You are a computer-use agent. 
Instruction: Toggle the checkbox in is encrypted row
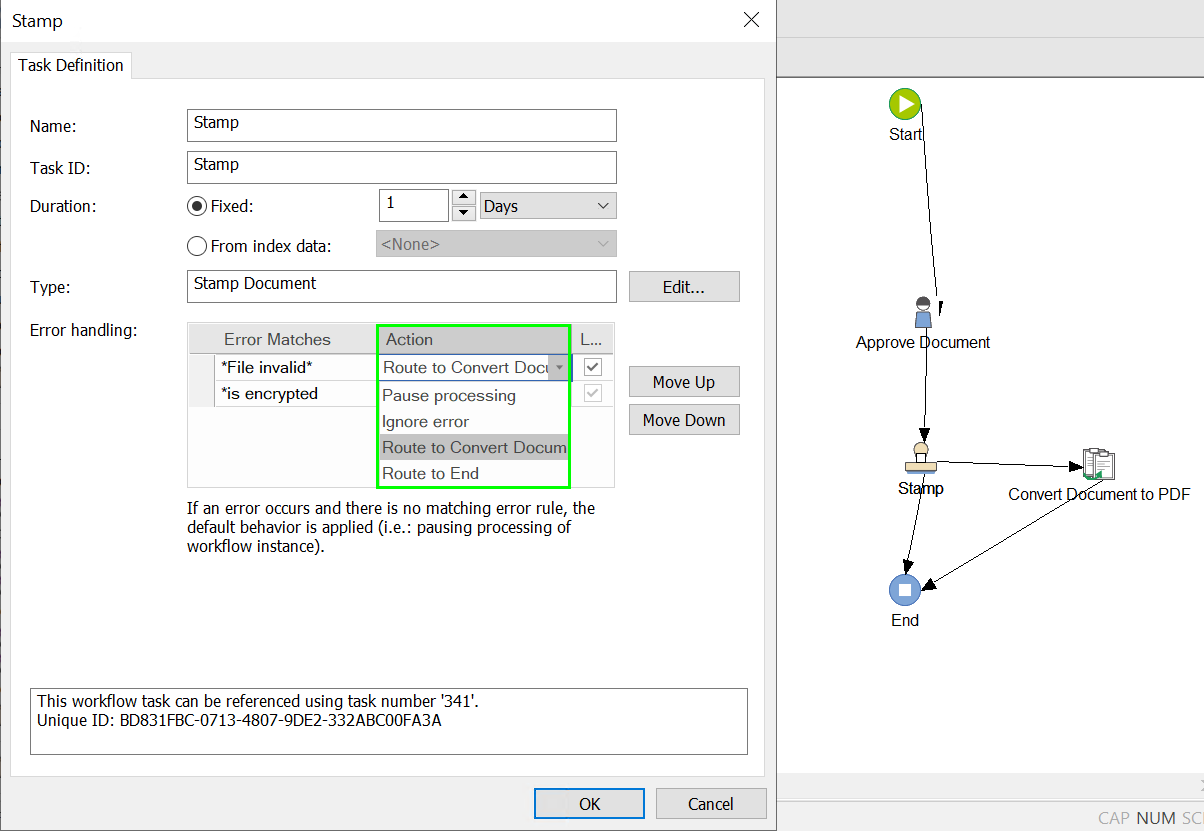click(593, 393)
